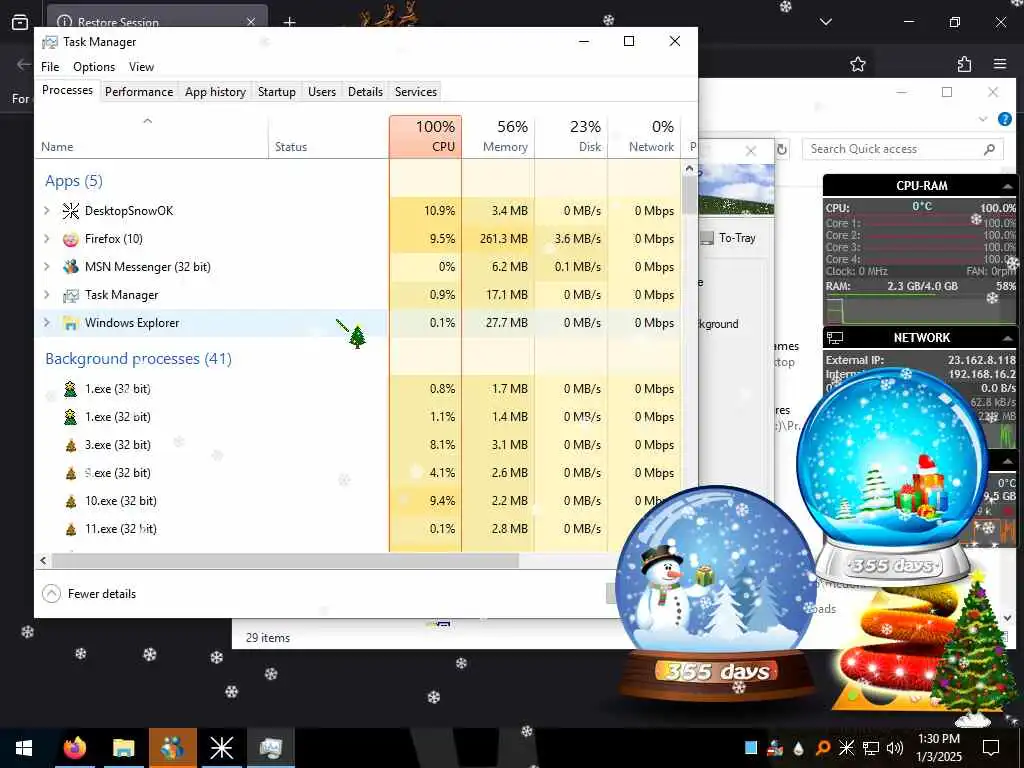The height and width of the screenshot is (768, 1024).
Task: Collapse the CPU-RAM widget panel
Action: (x=1007, y=186)
